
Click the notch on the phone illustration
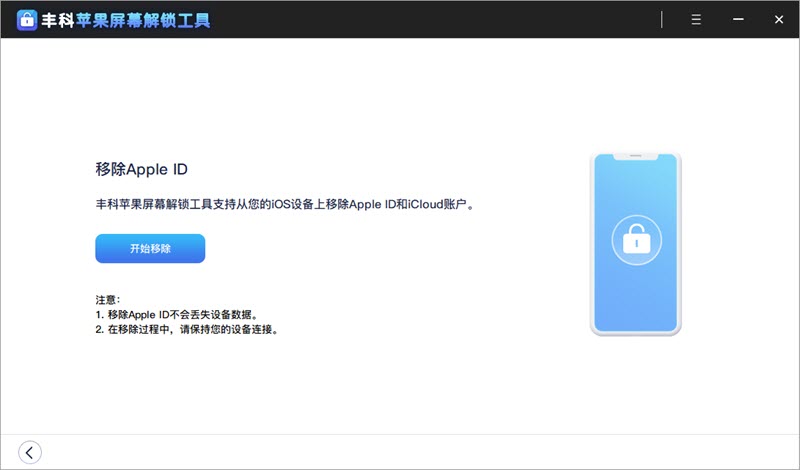(x=635, y=157)
